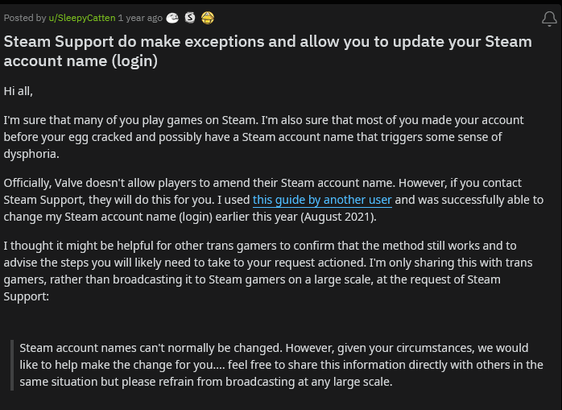Click the white seal award icon

tap(172, 18)
